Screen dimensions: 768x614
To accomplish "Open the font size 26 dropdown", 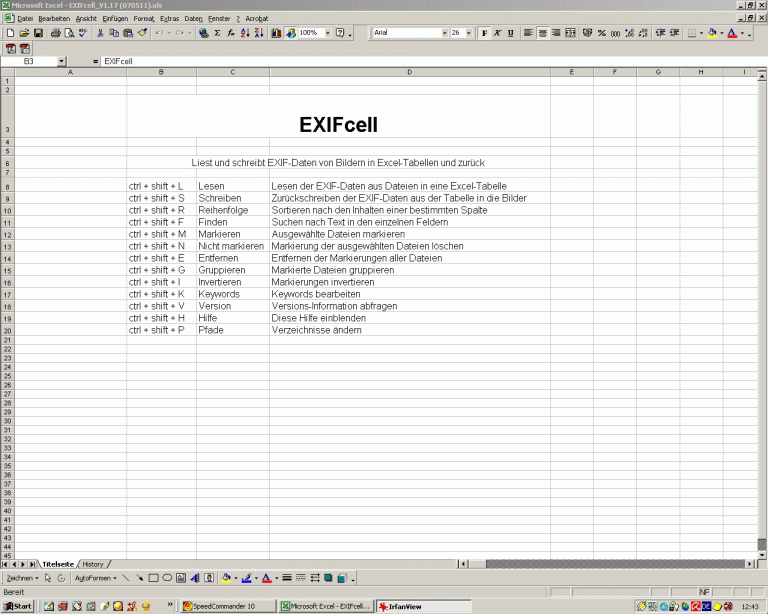I will (468, 33).
